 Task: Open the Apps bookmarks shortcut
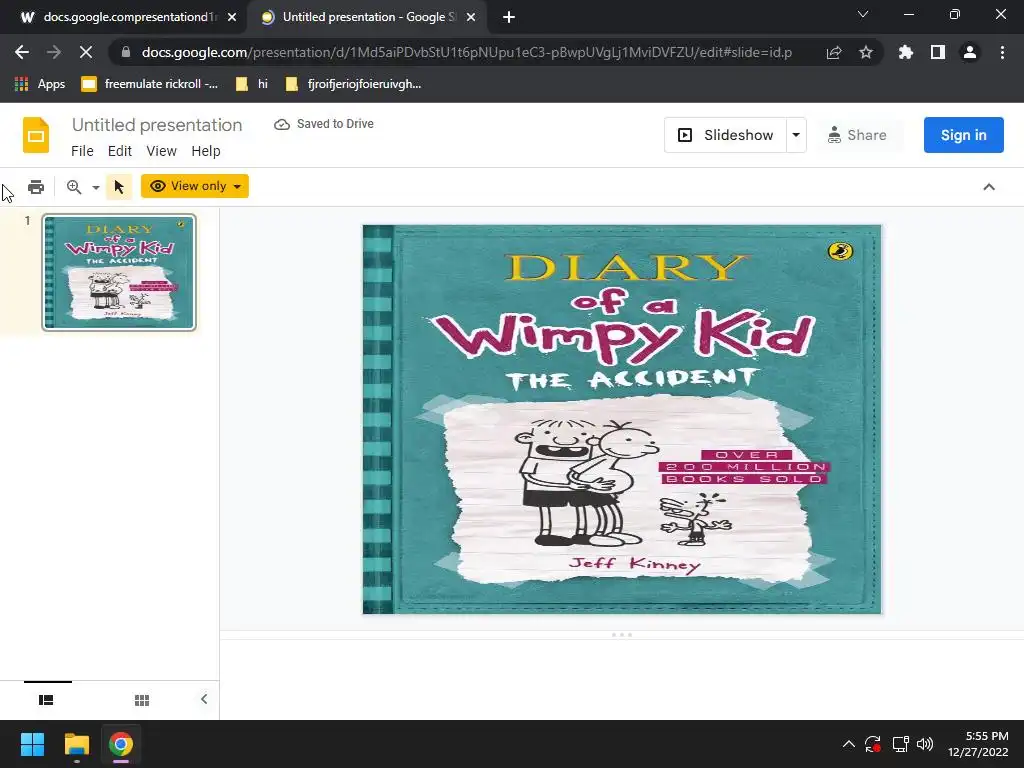(40, 84)
